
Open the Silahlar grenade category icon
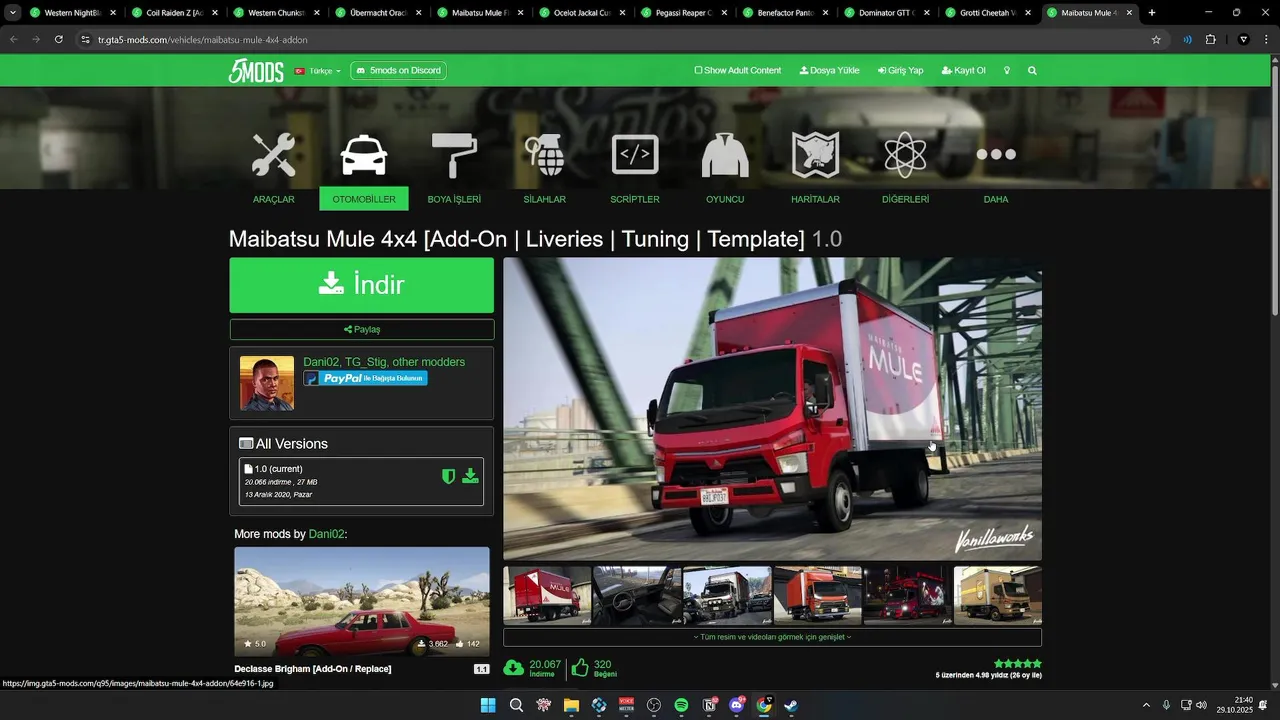coord(545,155)
